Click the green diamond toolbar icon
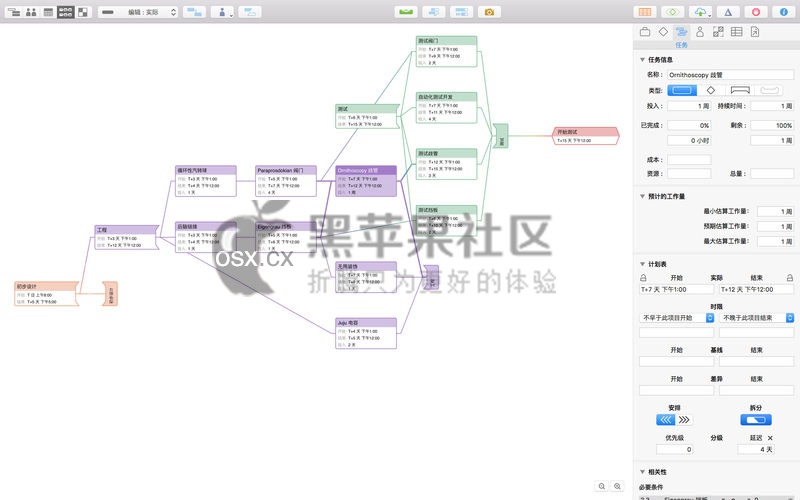This screenshot has height=500, width=800. pos(672,12)
